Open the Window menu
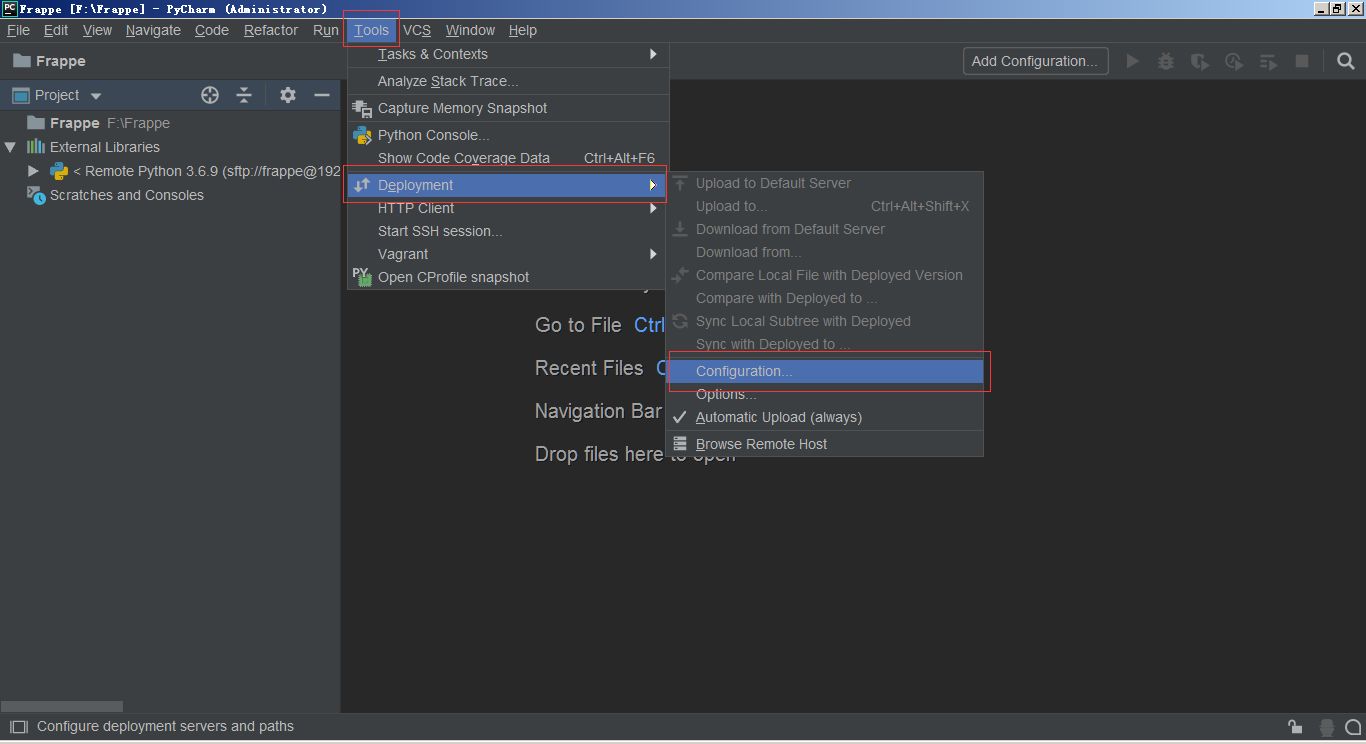1366x744 pixels. [470, 30]
